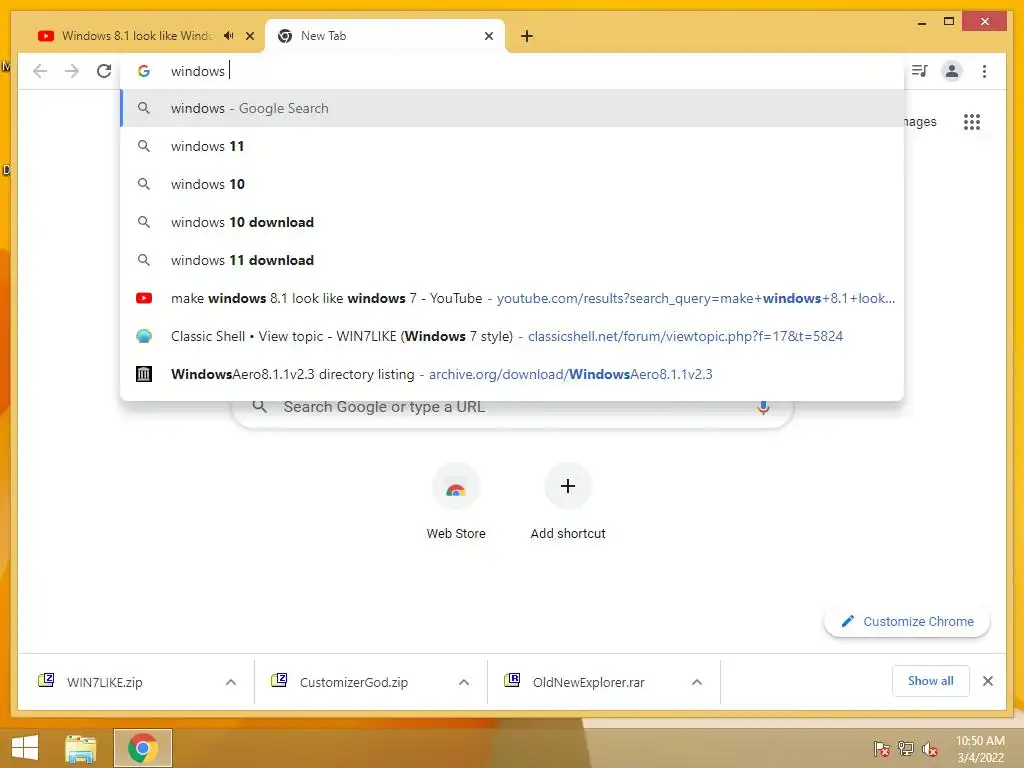The image size is (1024, 768).
Task: Open the media control icon in toolbar
Action: pyautogui.click(x=920, y=71)
